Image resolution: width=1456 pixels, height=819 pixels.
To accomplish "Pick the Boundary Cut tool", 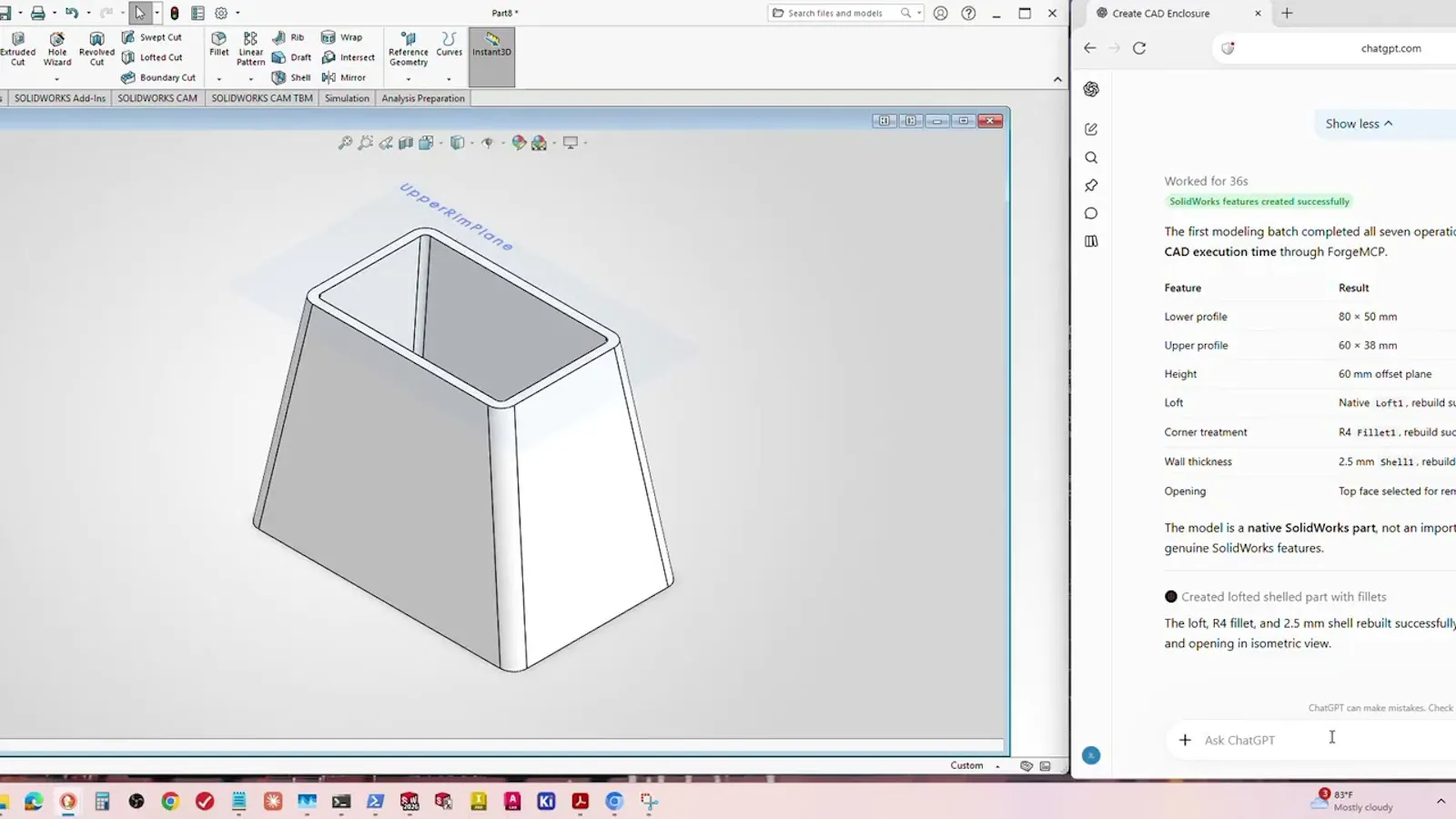I will [x=158, y=77].
